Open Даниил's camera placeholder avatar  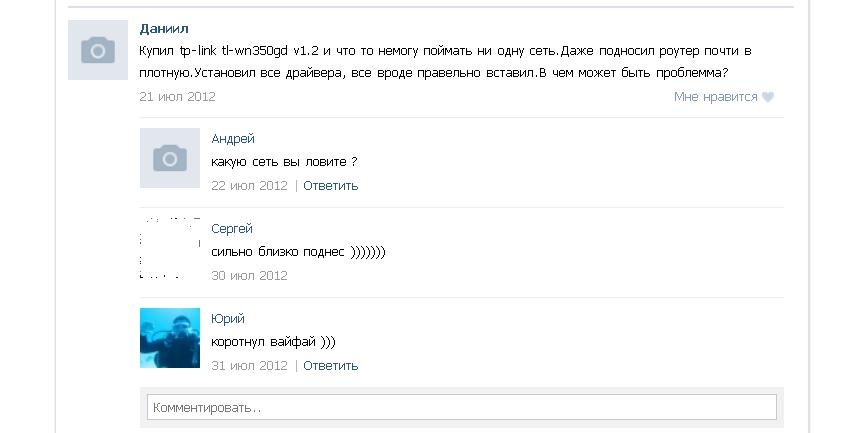click(97, 50)
